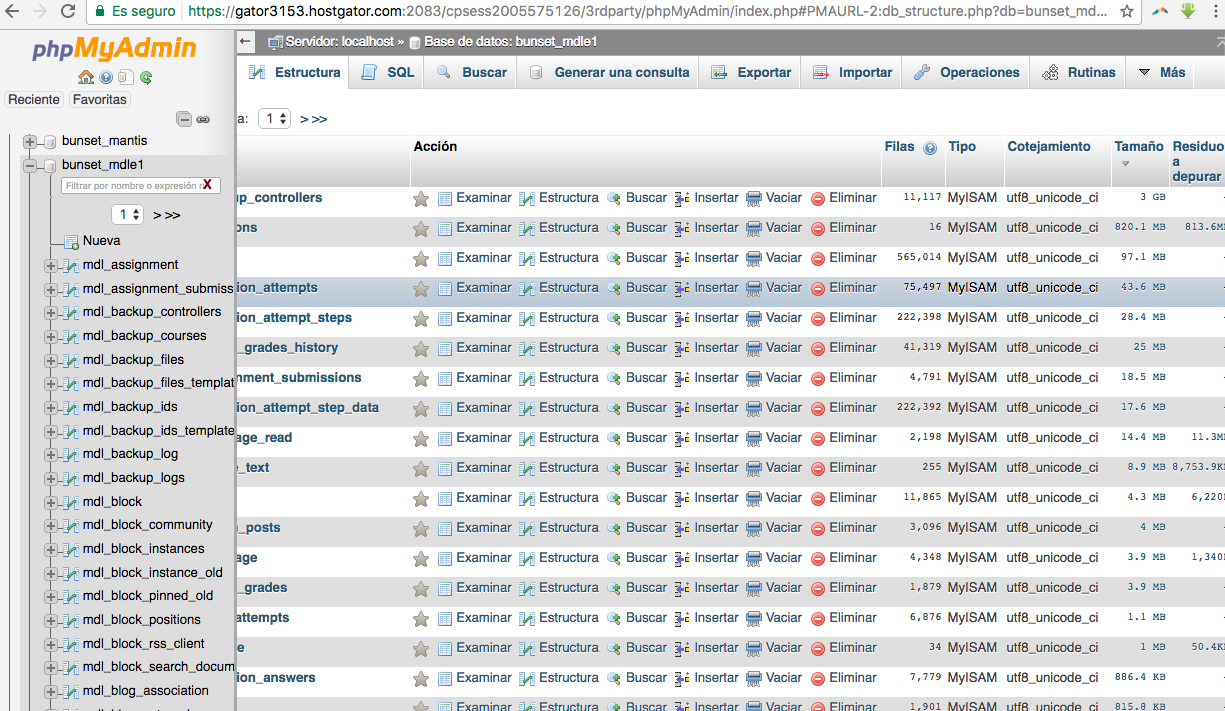The width and height of the screenshot is (1225, 711).
Task: Click the Examinar icon in the 11,117 rows row
Action: tap(445, 198)
